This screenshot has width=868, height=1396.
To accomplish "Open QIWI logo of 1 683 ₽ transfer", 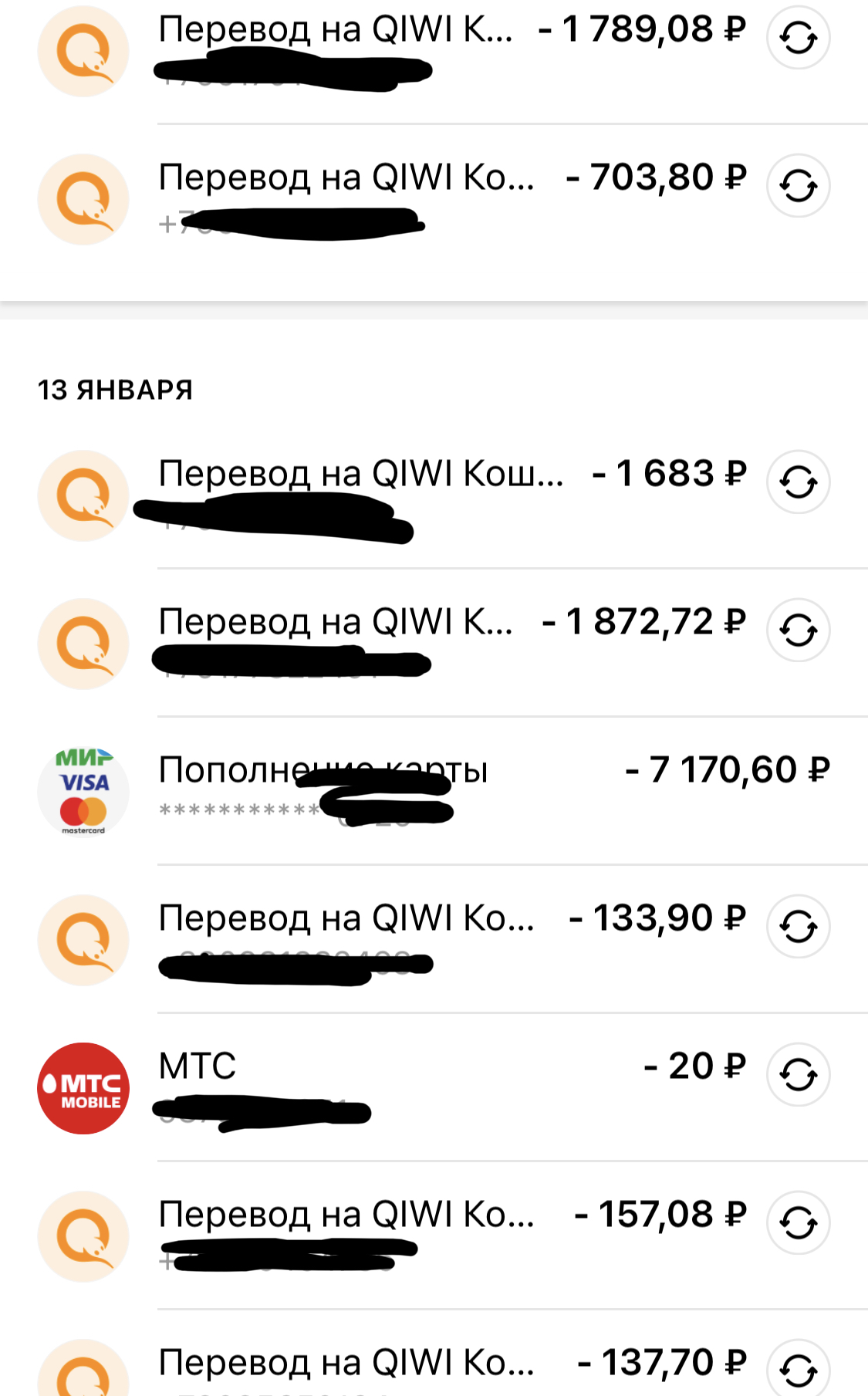I will [83, 495].
